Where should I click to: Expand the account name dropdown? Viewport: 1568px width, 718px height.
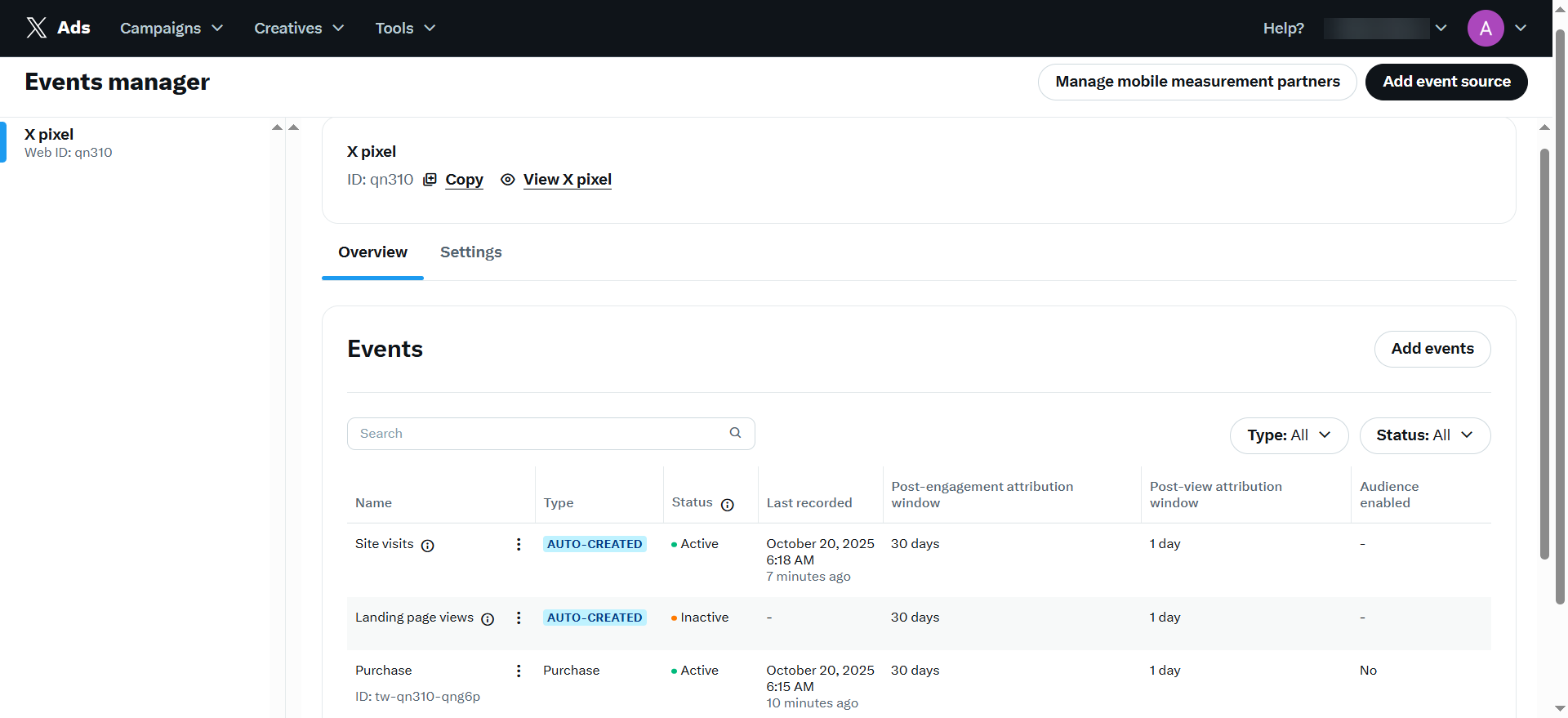[x=1441, y=28]
